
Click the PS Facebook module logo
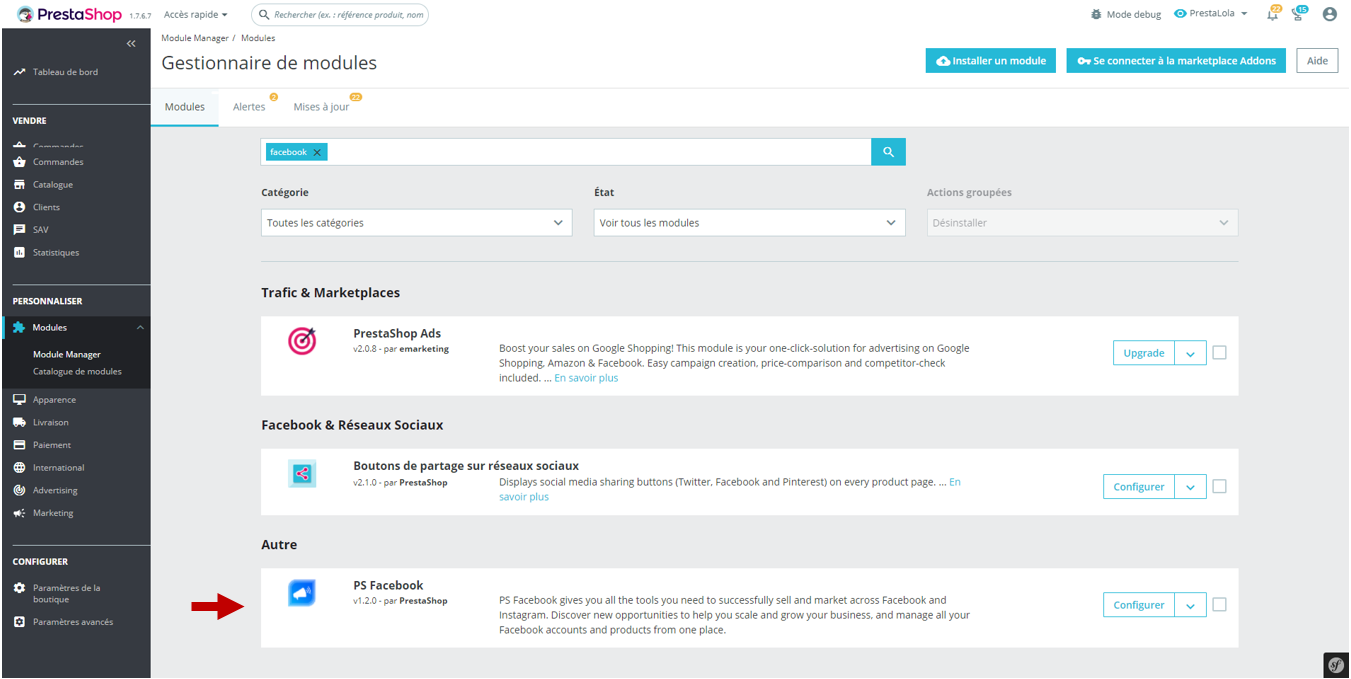[302, 593]
